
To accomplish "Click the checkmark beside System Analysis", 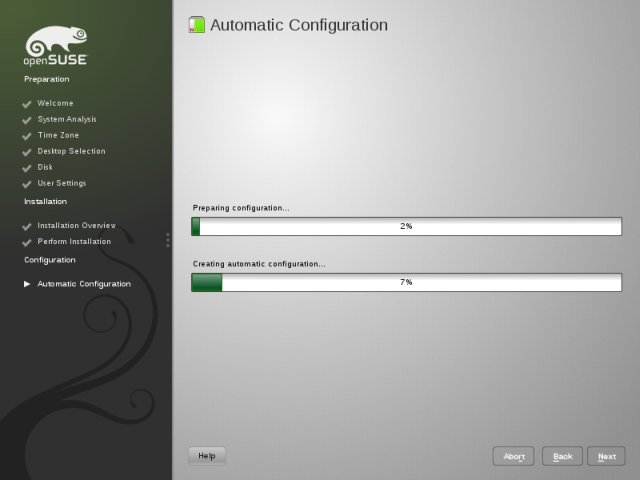I will pyautogui.click(x=27, y=120).
